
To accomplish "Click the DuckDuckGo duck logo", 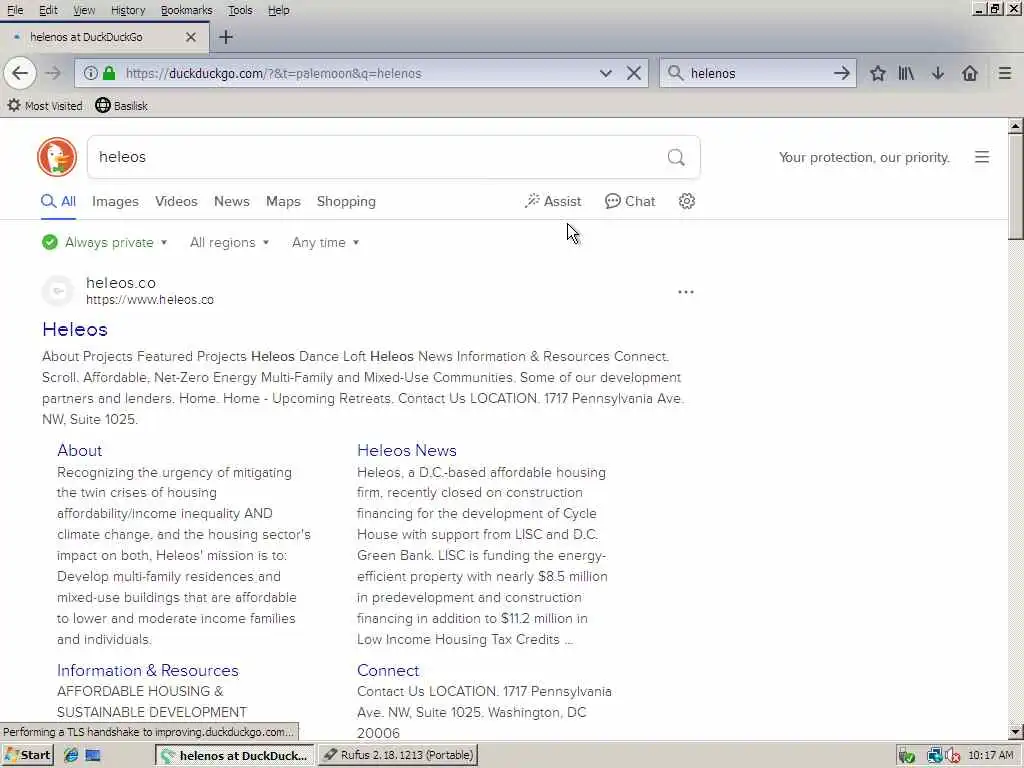I will point(57,157).
